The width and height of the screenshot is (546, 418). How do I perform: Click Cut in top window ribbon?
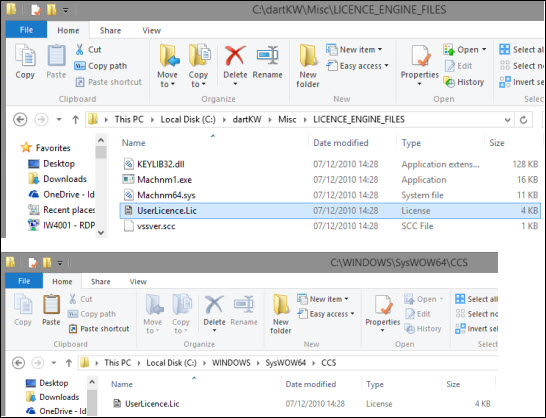pos(88,49)
